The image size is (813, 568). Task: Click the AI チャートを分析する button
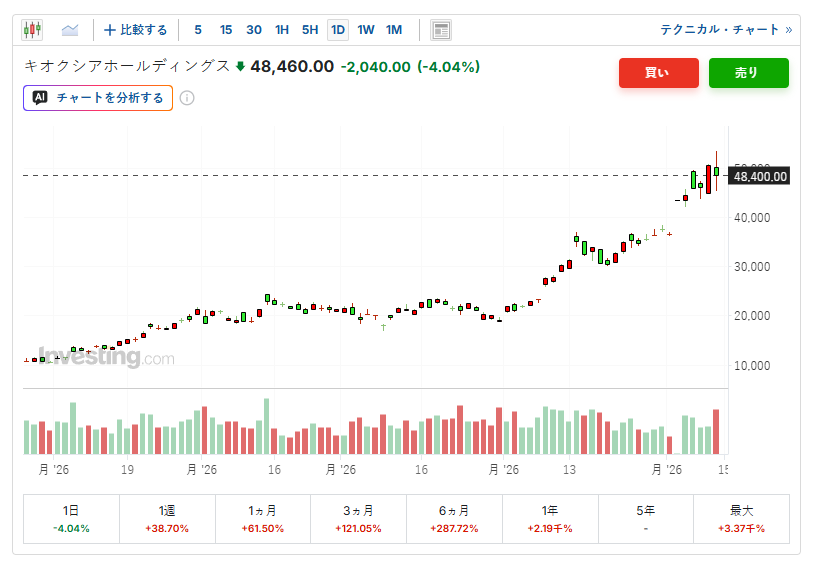point(98,98)
